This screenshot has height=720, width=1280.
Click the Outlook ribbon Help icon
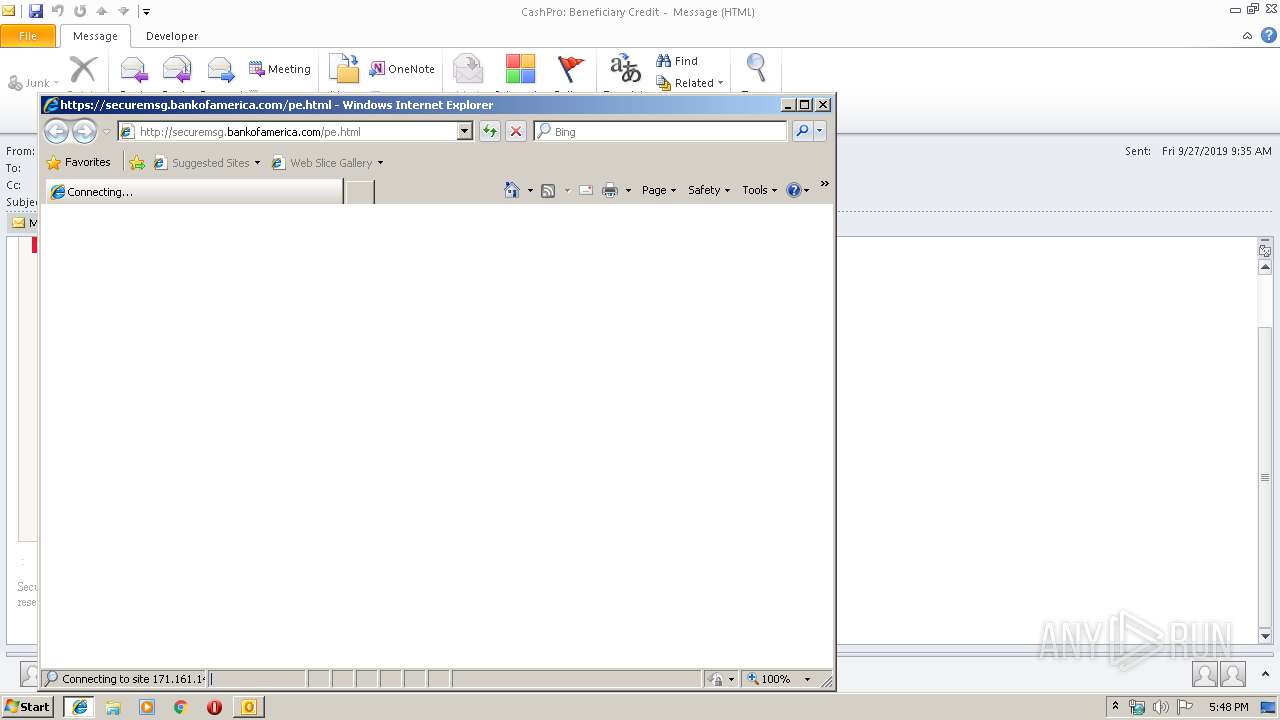[1269, 36]
